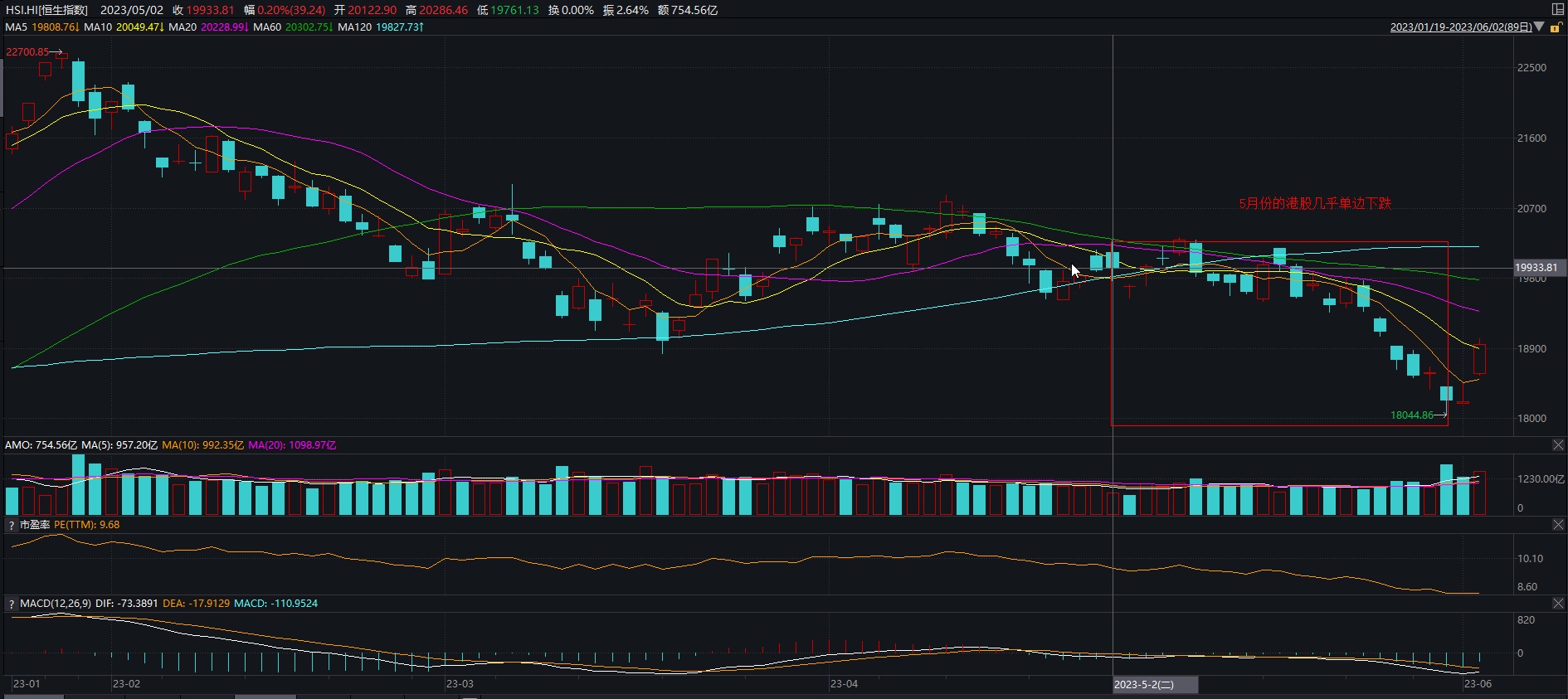Click the MACD(12,26,9) indicator name
The height and width of the screenshot is (699, 1568).
tap(56, 604)
